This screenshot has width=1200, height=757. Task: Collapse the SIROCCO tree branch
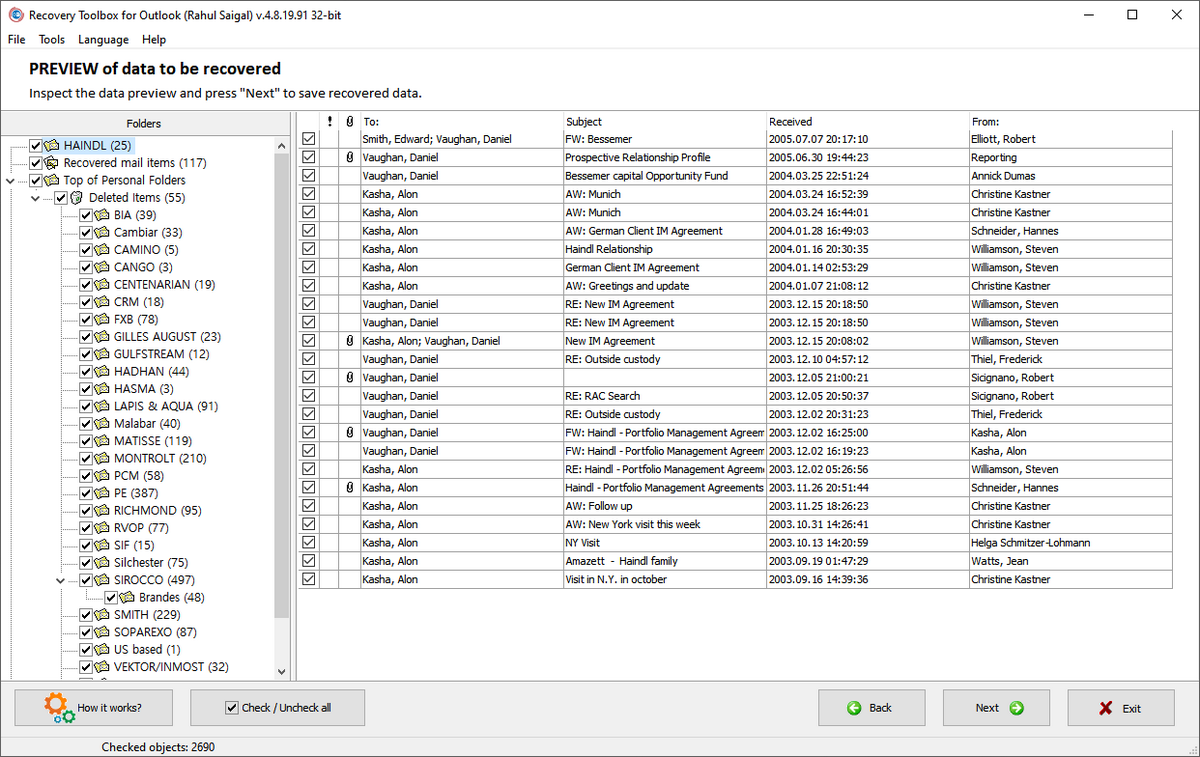60,579
